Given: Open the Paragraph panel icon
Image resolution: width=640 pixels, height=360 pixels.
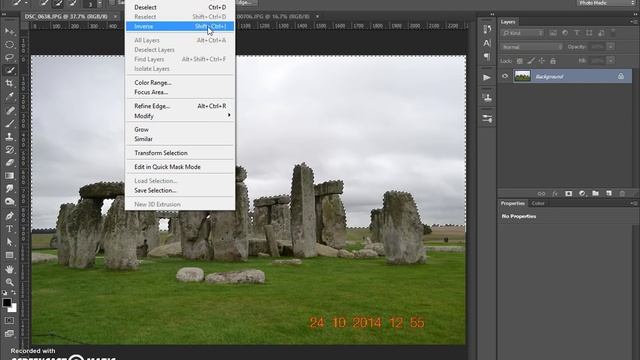Looking at the screenshot, I should tap(487, 56).
